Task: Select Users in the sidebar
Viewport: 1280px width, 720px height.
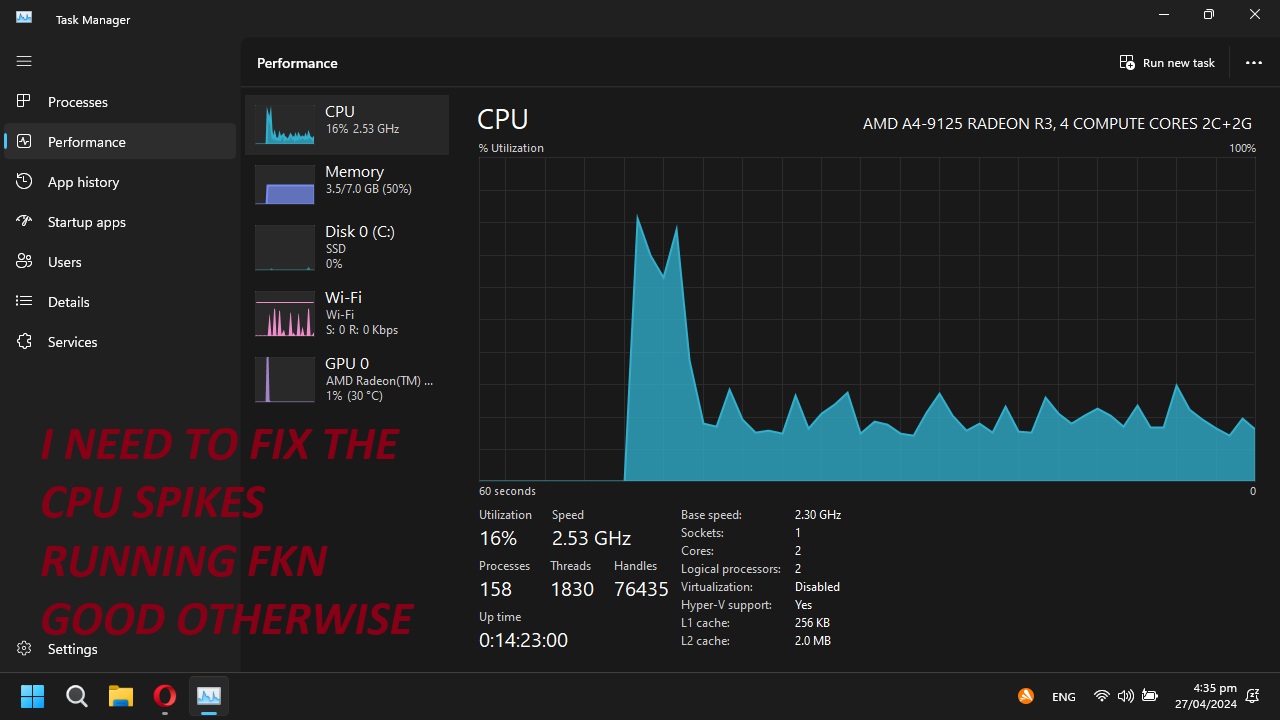Action: point(64,261)
